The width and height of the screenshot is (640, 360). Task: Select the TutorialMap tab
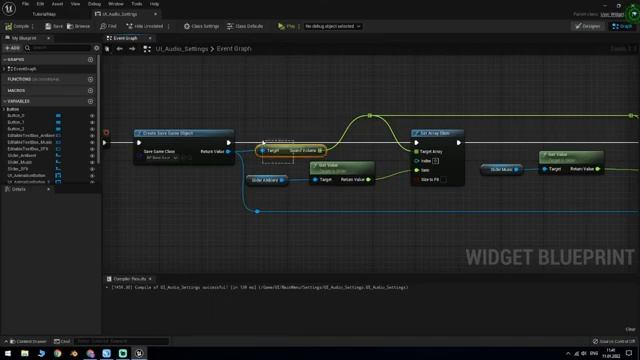44,14
